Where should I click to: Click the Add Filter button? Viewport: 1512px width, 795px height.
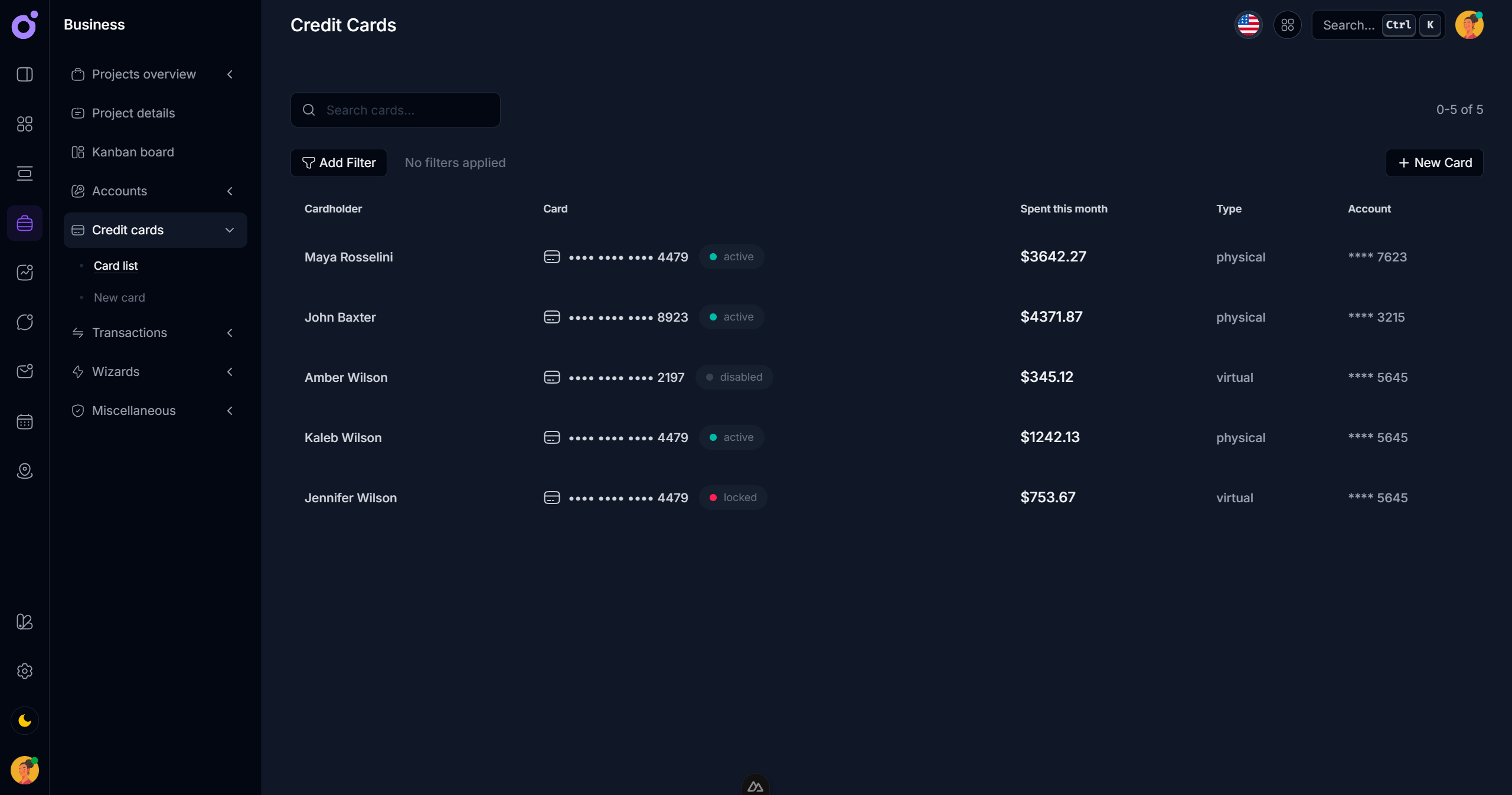(x=339, y=163)
